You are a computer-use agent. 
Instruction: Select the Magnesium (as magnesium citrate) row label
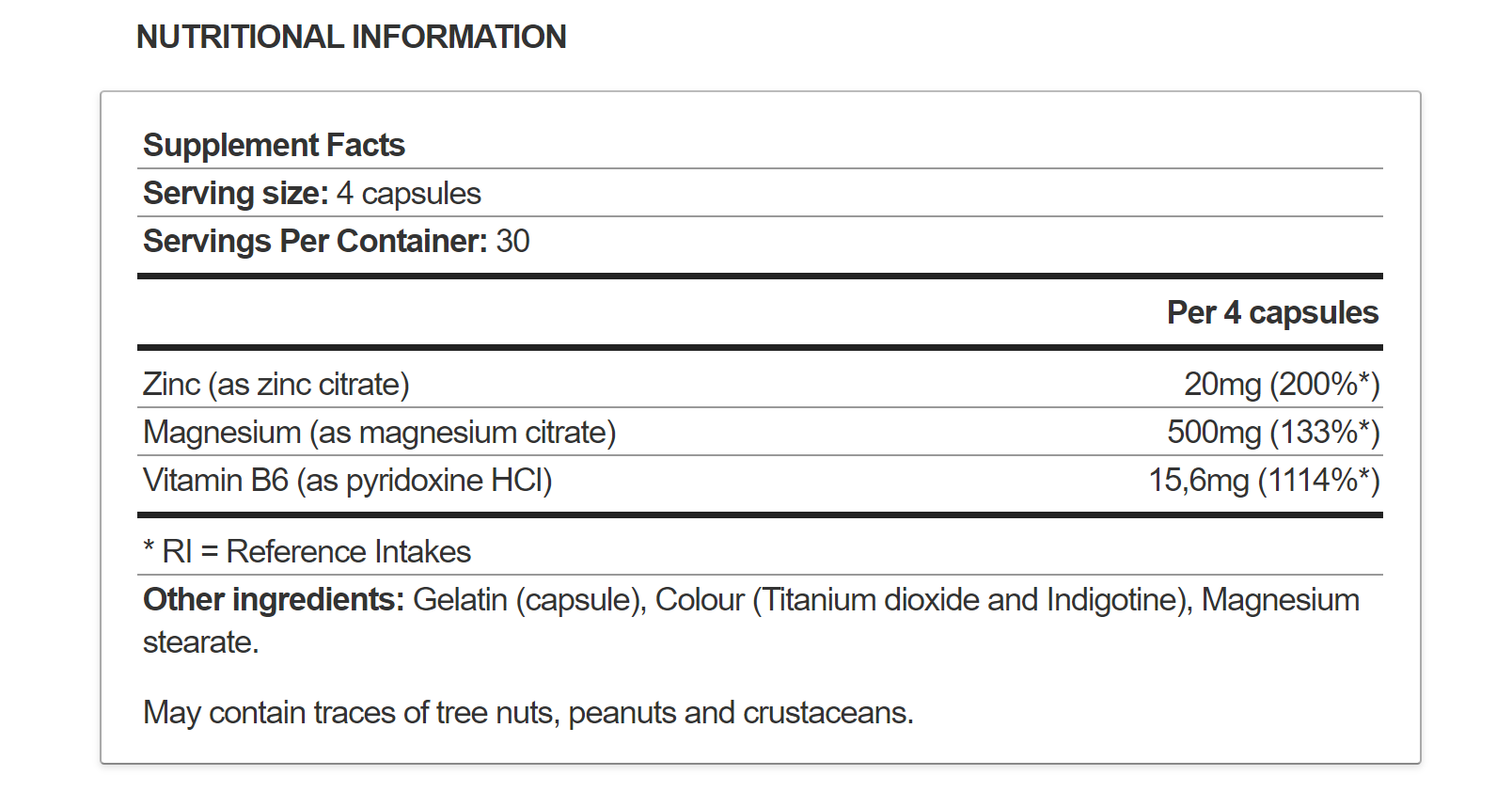tap(379, 433)
